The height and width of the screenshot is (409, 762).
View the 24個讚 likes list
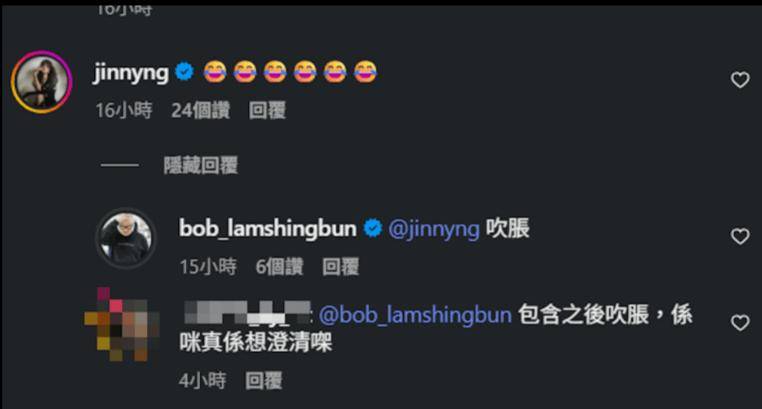(x=200, y=110)
